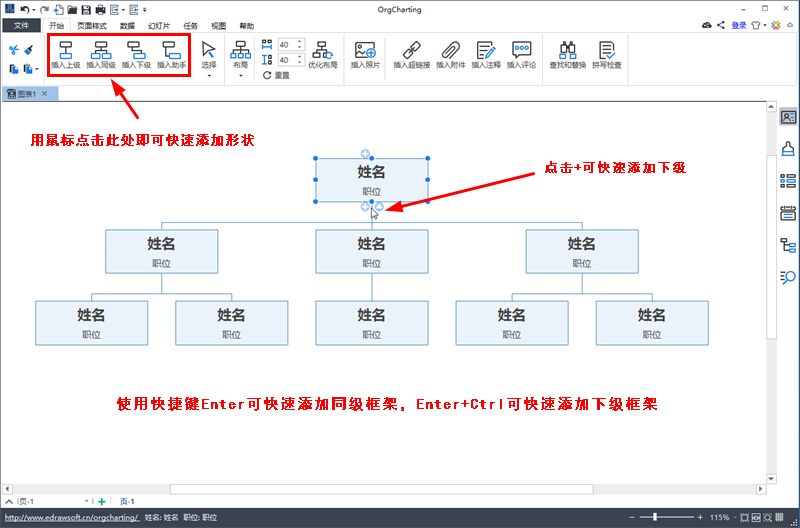Collapse the ribbon with the top-right chevron
Viewport: 800px width, 528px height.
(x=790, y=25)
